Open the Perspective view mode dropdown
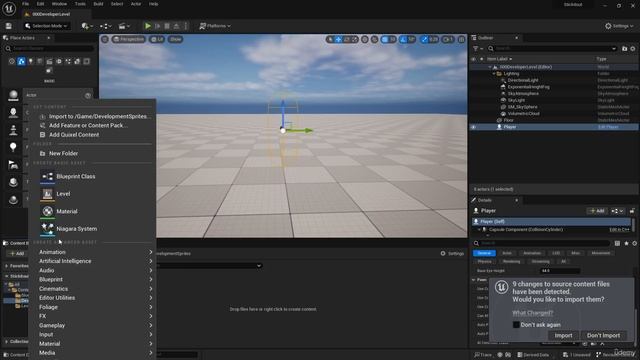Image resolution: width=640 pixels, height=360 pixels. [129, 39]
